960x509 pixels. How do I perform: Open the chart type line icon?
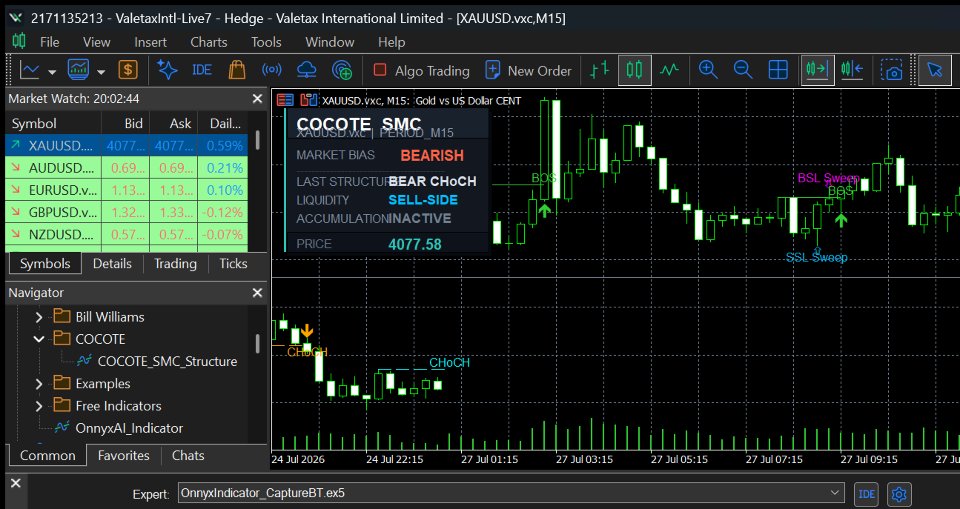coord(29,70)
